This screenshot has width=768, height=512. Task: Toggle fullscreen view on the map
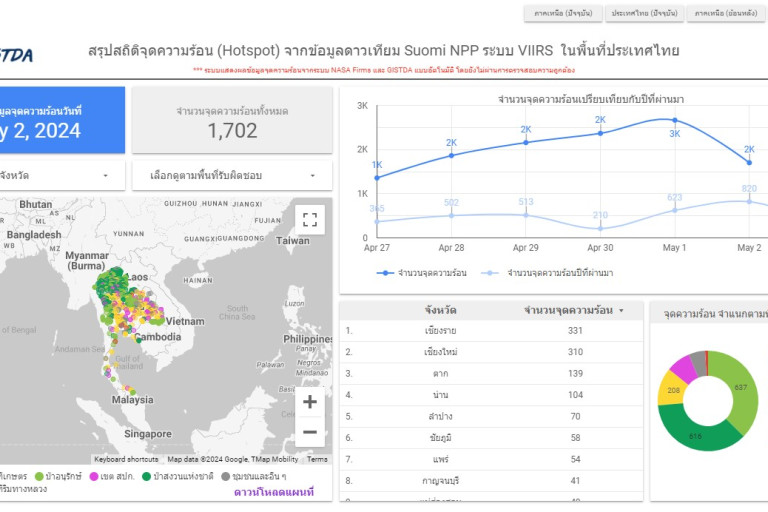(x=310, y=220)
